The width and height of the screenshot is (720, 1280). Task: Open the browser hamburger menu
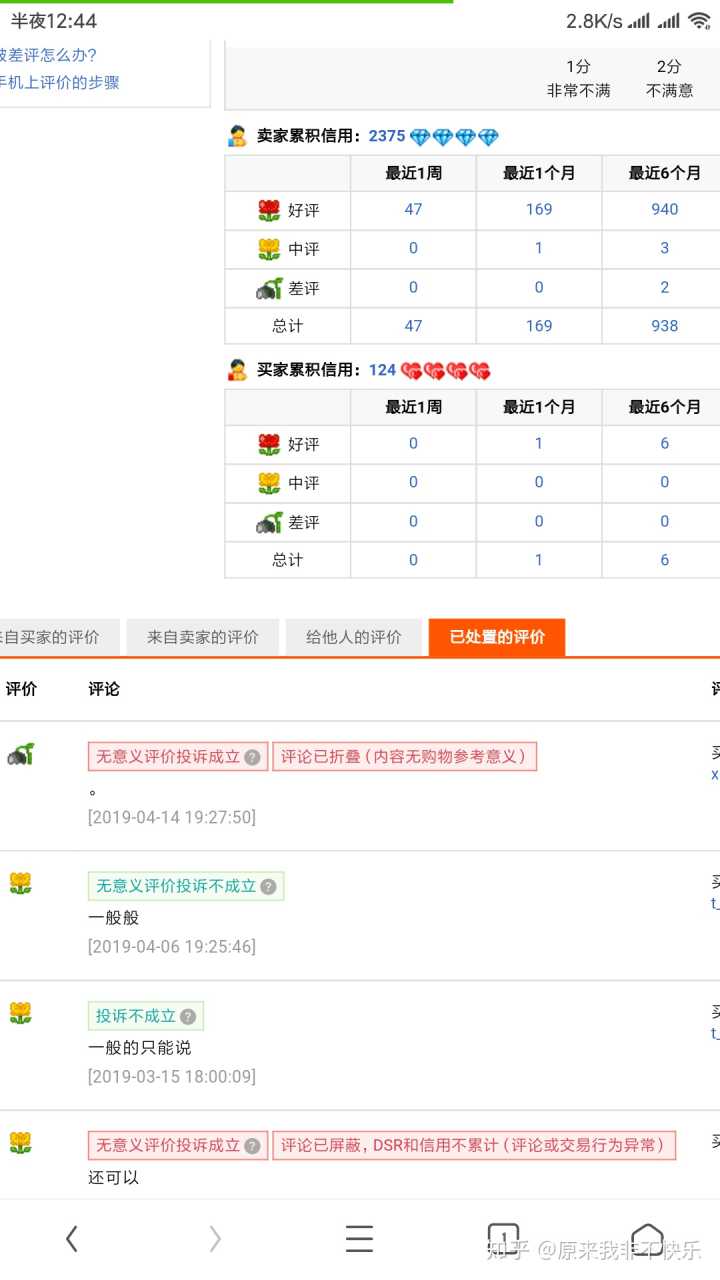click(x=359, y=1239)
